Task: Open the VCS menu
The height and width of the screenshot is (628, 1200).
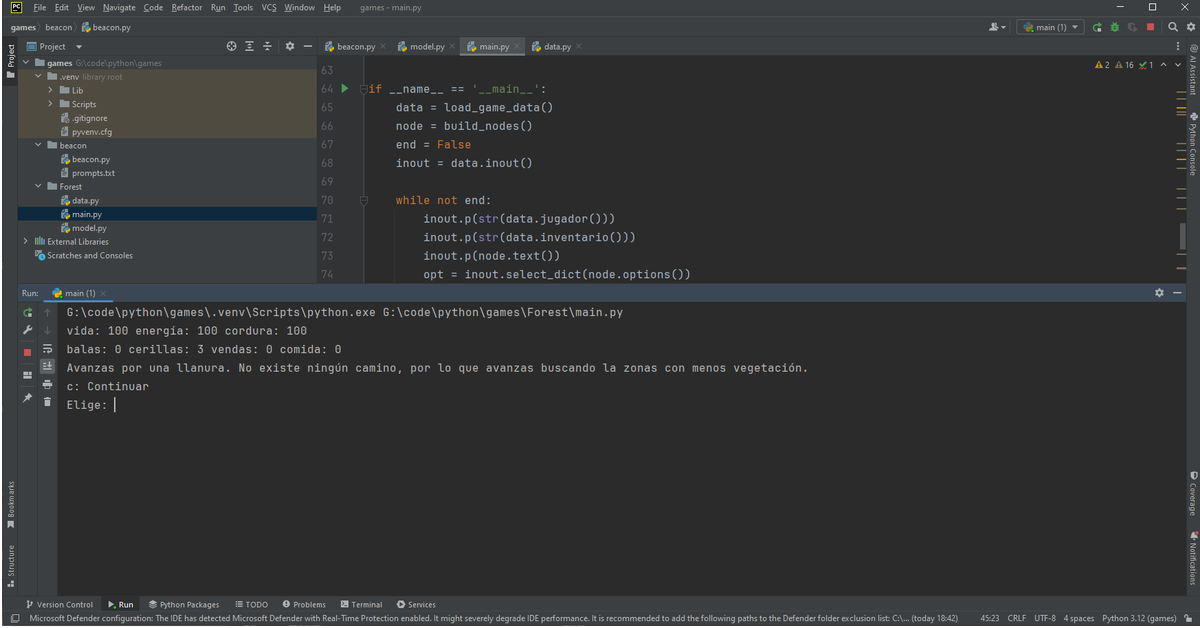Action: click(x=269, y=7)
